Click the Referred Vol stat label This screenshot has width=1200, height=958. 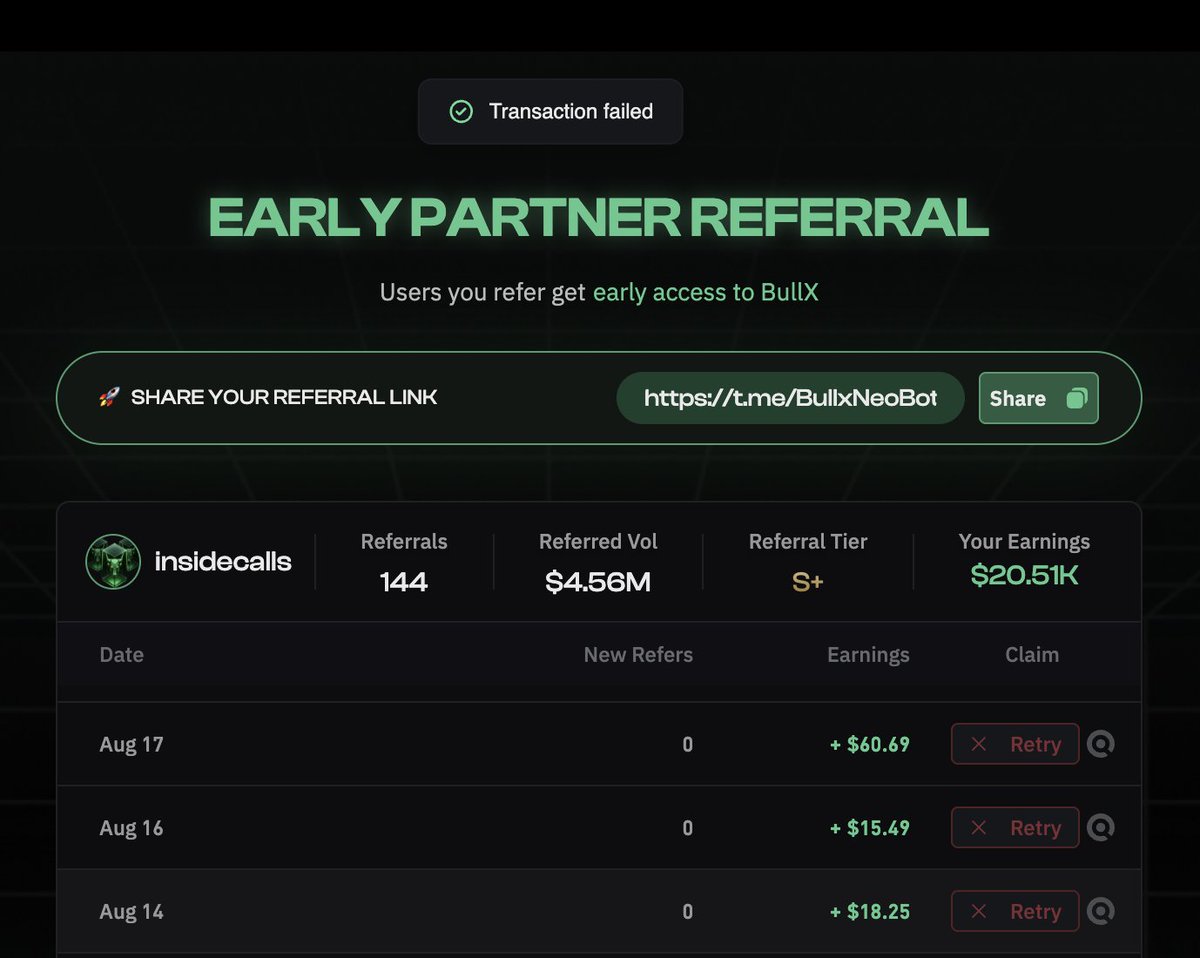tap(598, 542)
